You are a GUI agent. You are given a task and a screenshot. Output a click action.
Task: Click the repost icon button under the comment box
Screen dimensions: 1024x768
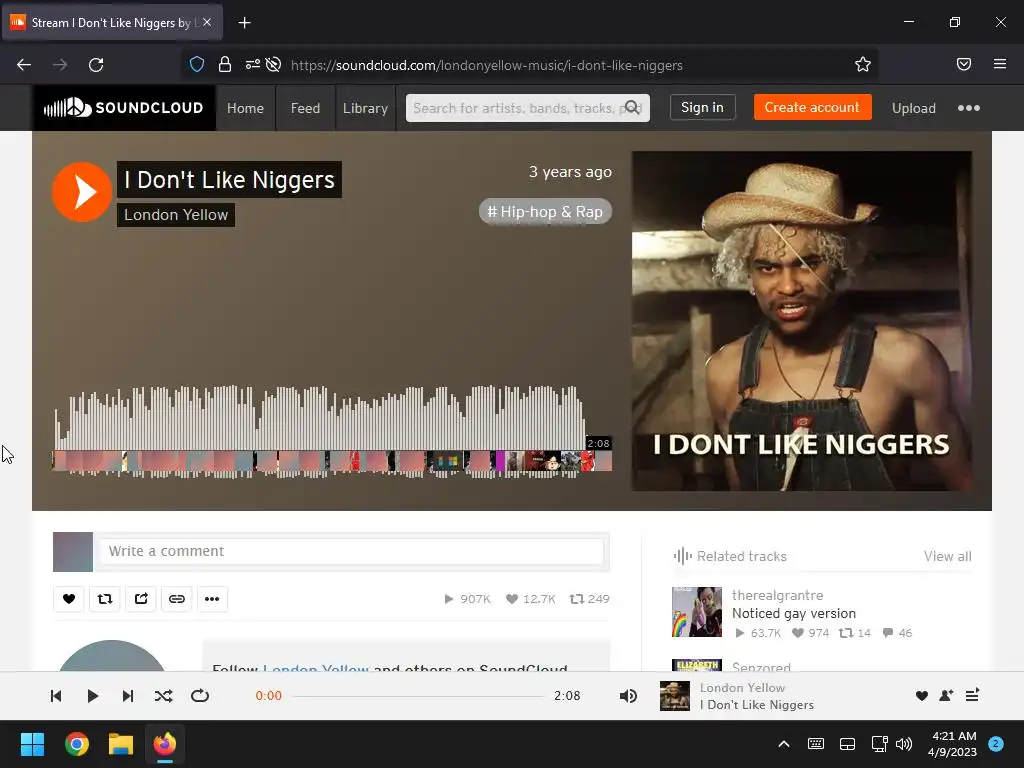click(x=104, y=599)
